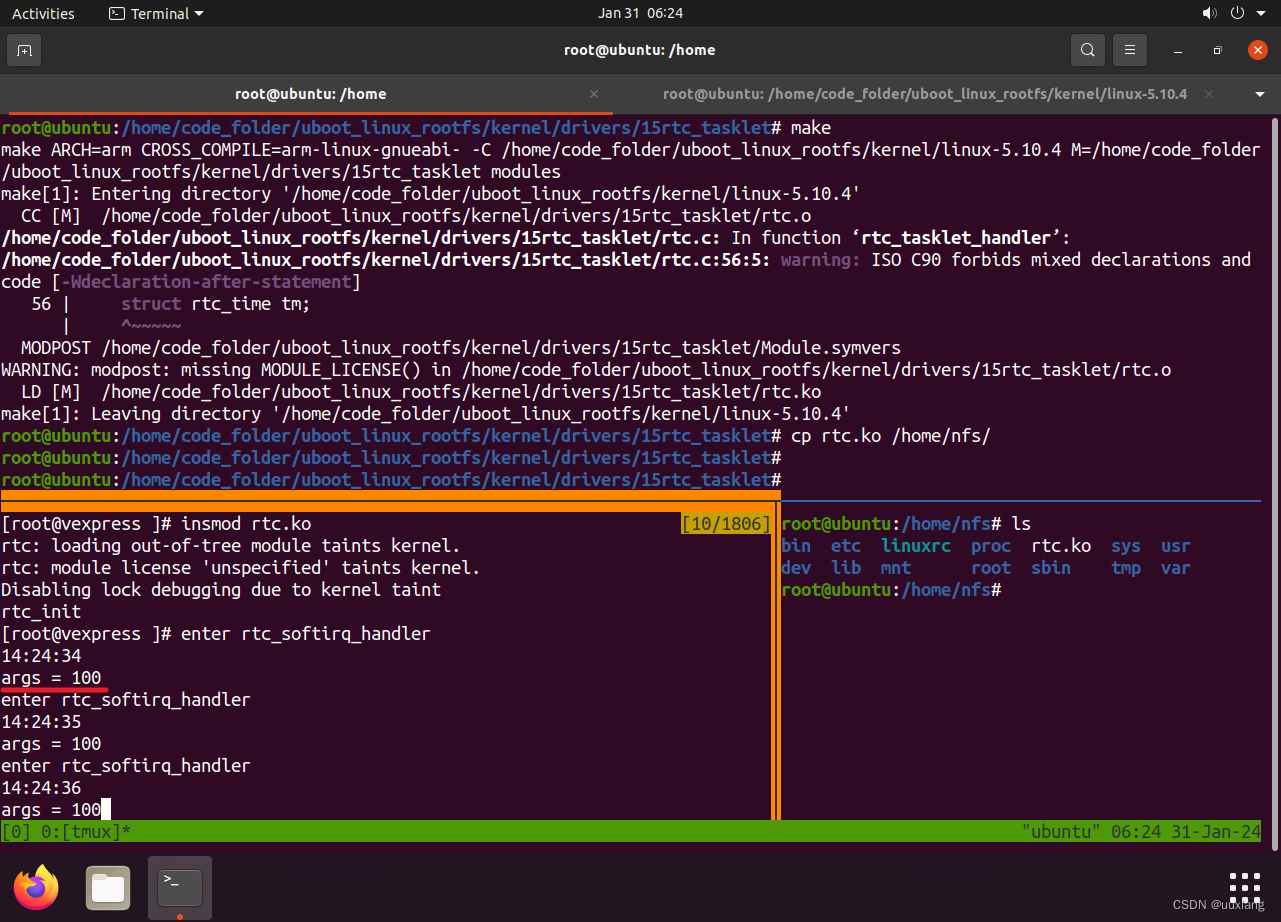1281x922 pixels.
Task: Click 'rtc_init' output line
Action: [x=41, y=612]
